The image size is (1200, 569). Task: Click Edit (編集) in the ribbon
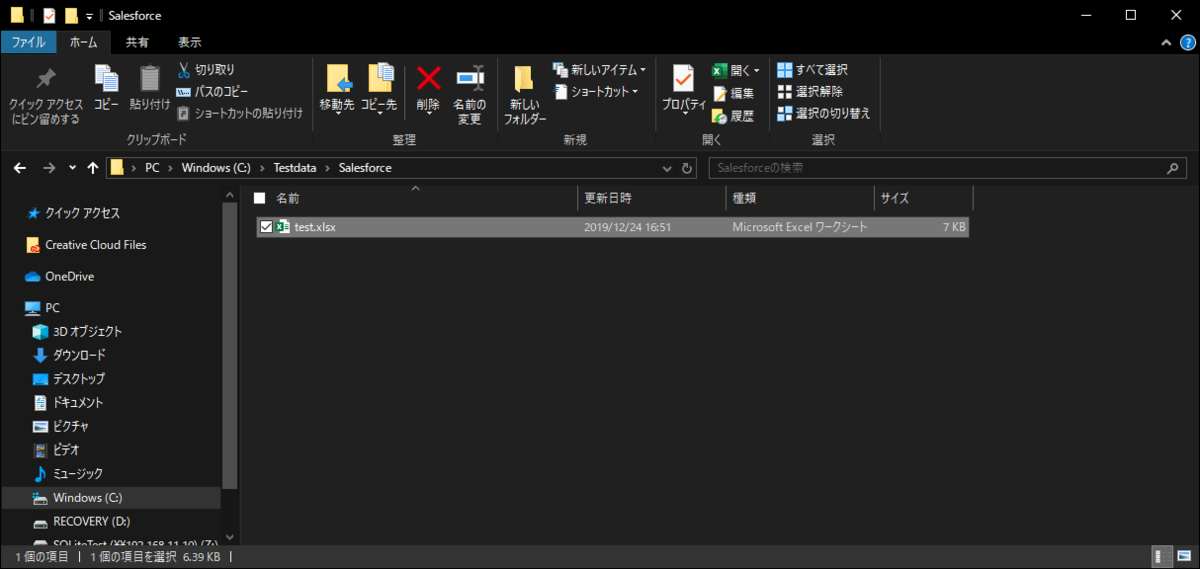[x=733, y=93]
